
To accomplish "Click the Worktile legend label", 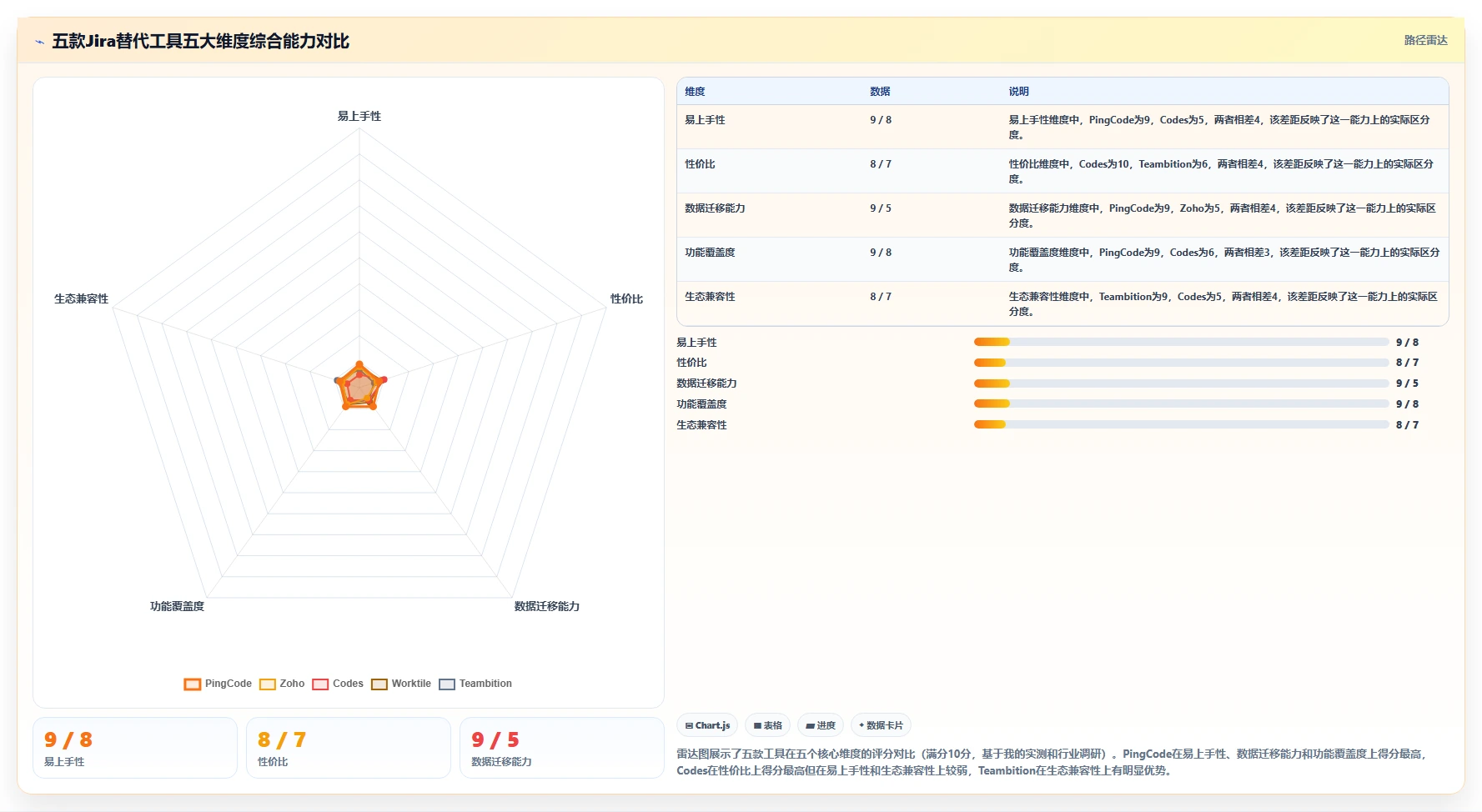I will click(x=411, y=684).
